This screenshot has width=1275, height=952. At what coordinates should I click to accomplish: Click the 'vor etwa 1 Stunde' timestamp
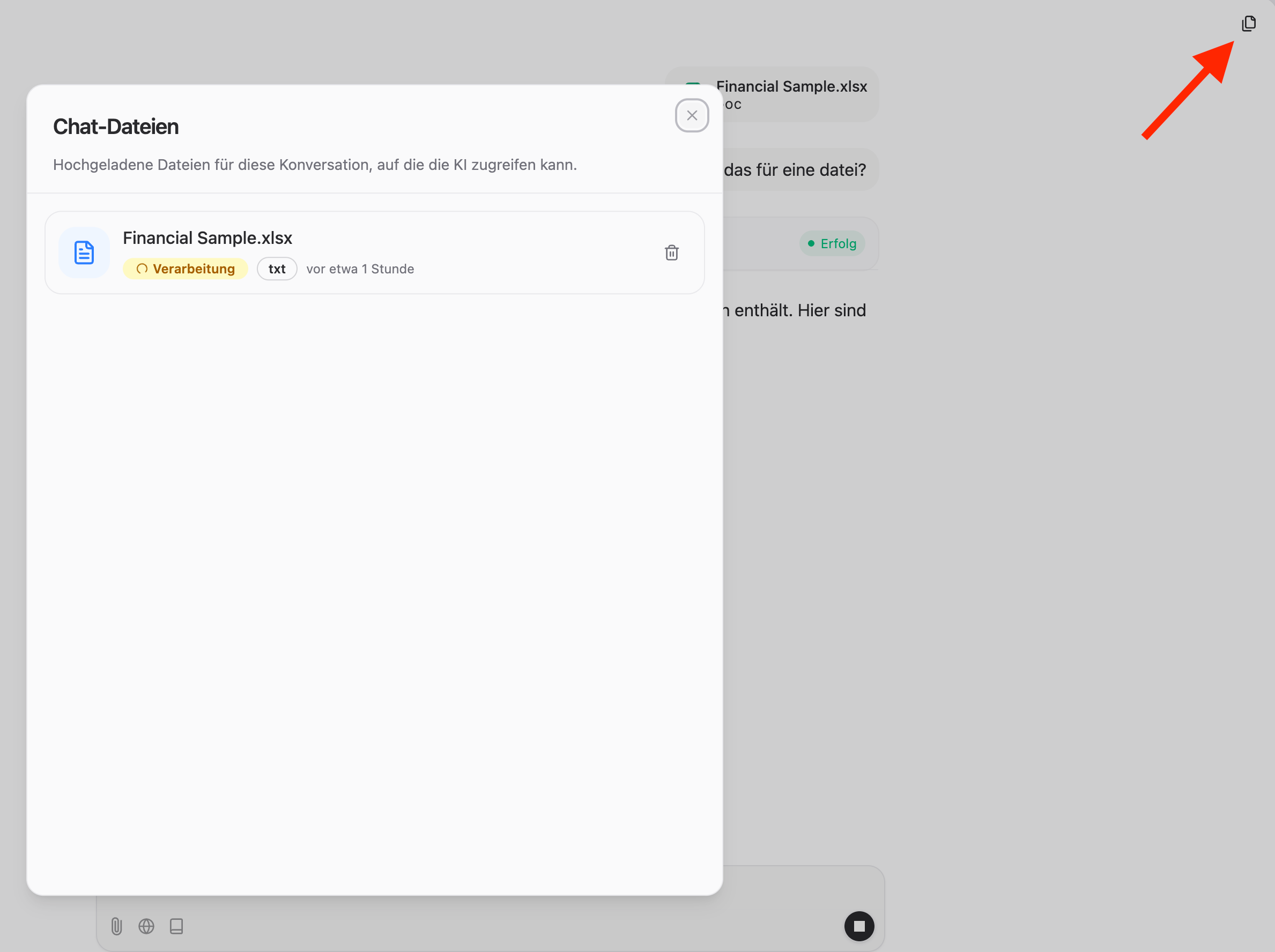point(360,269)
